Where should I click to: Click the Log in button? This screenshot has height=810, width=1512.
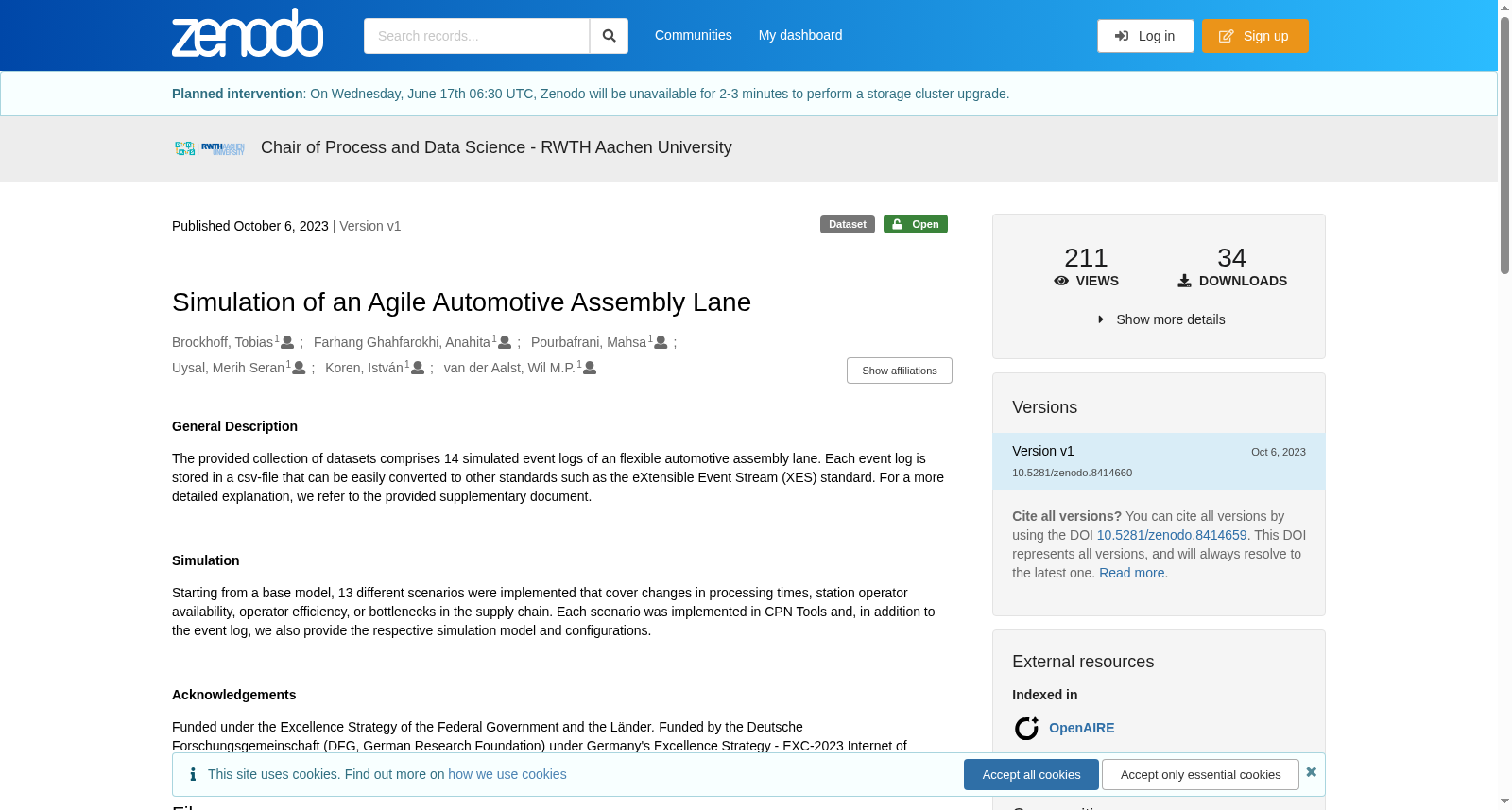click(1145, 36)
